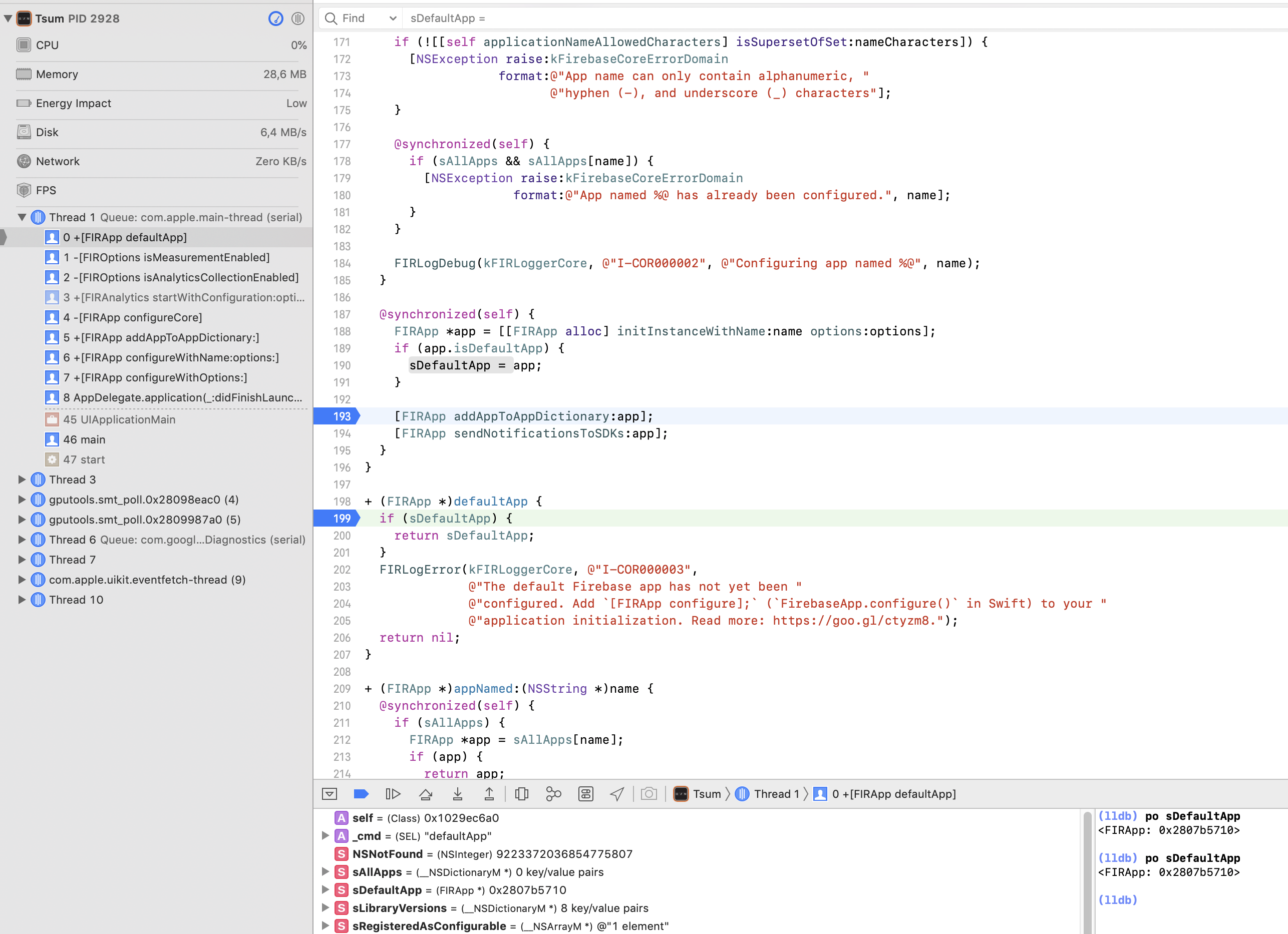Open the Debug Memory Graph
1288x934 pixels.
click(x=554, y=794)
